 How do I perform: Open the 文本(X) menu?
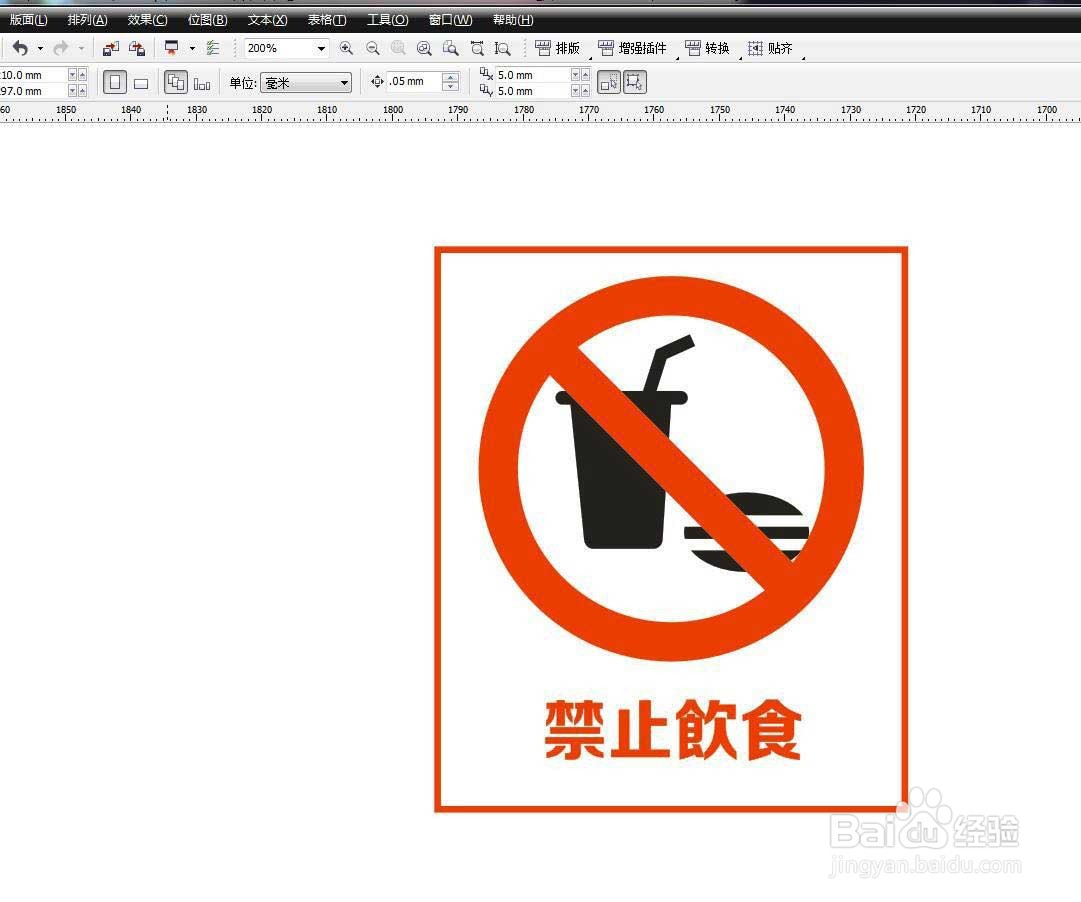pyautogui.click(x=267, y=20)
